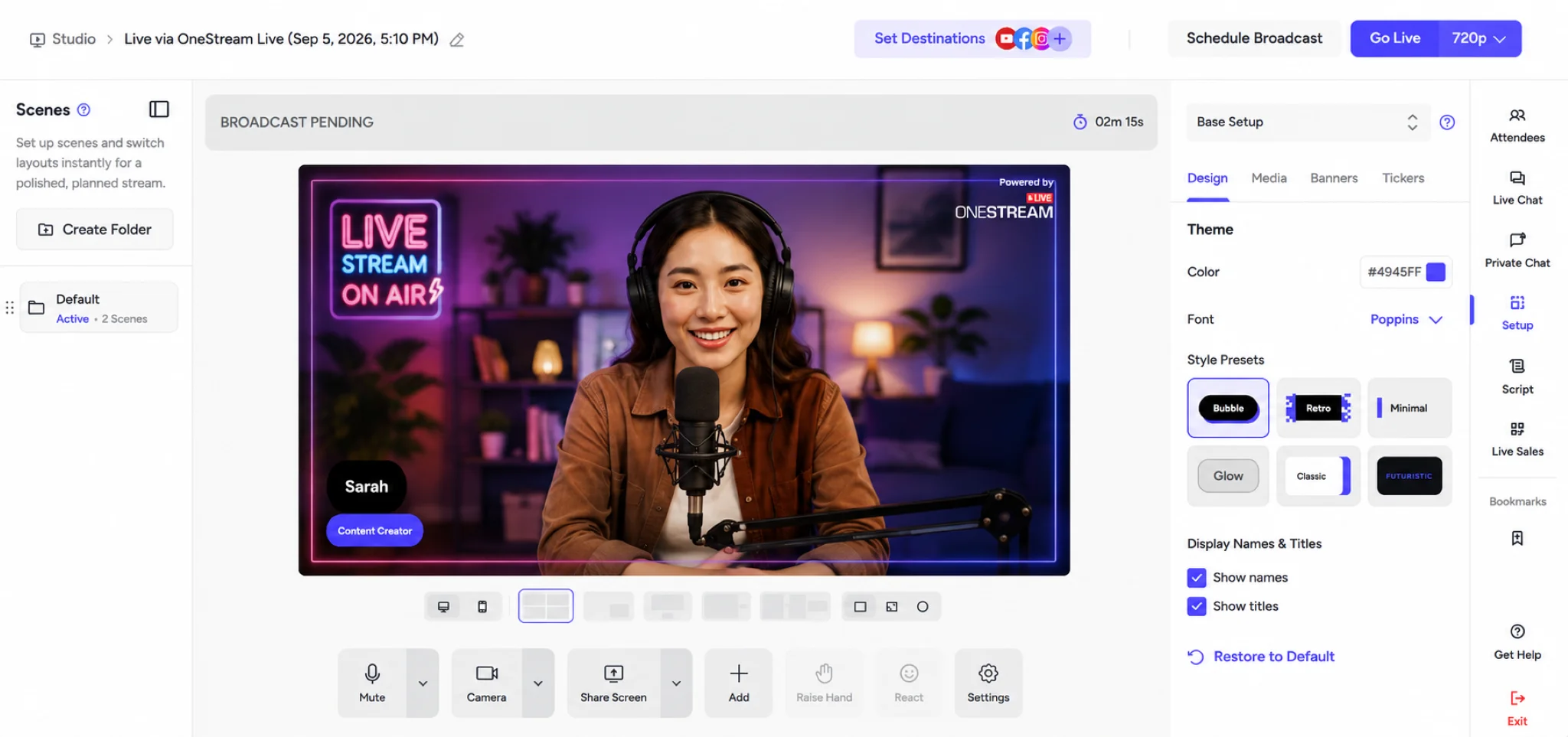The width and height of the screenshot is (1568, 737).
Task: Click the theme color swatch
Action: (x=1436, y=272)
